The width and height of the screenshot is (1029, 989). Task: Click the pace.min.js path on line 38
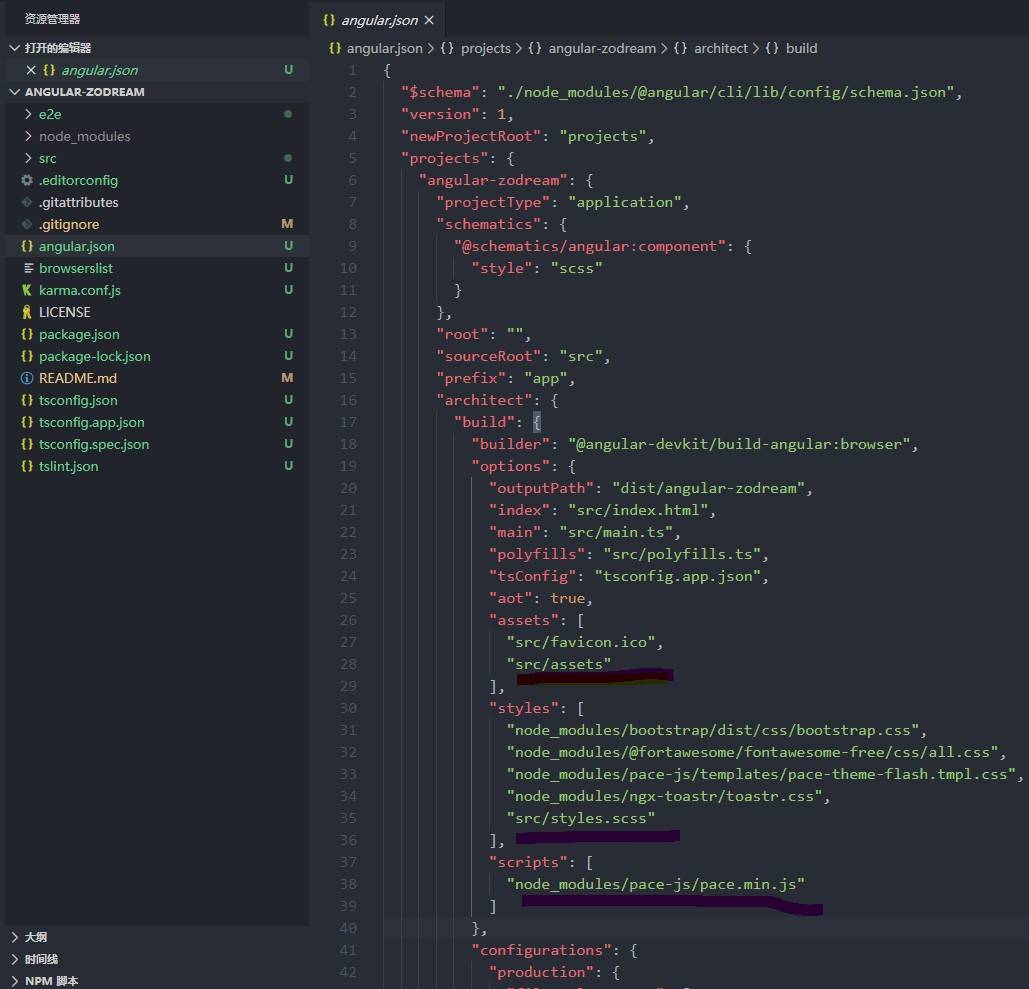coord(656,885)
